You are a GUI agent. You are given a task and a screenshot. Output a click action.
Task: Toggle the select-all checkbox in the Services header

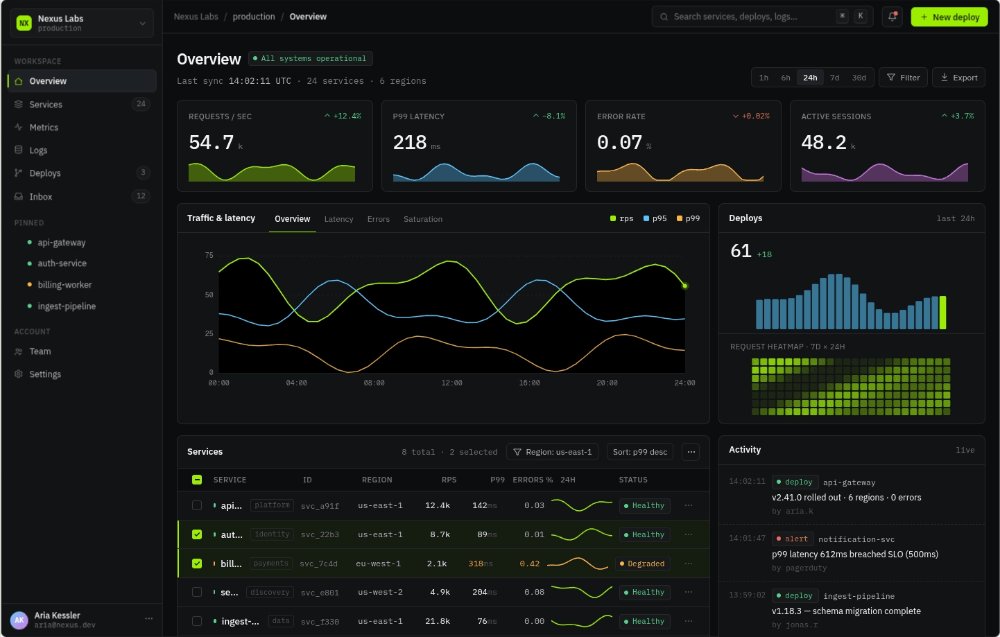point(197,480)
